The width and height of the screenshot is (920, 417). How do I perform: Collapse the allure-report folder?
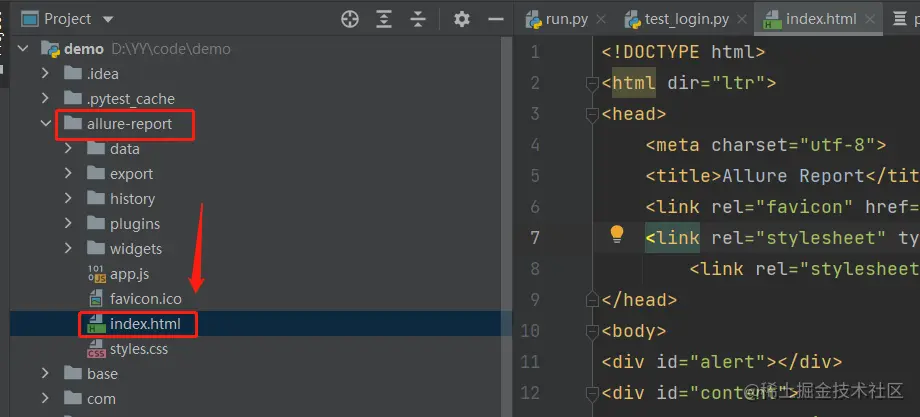45,124
